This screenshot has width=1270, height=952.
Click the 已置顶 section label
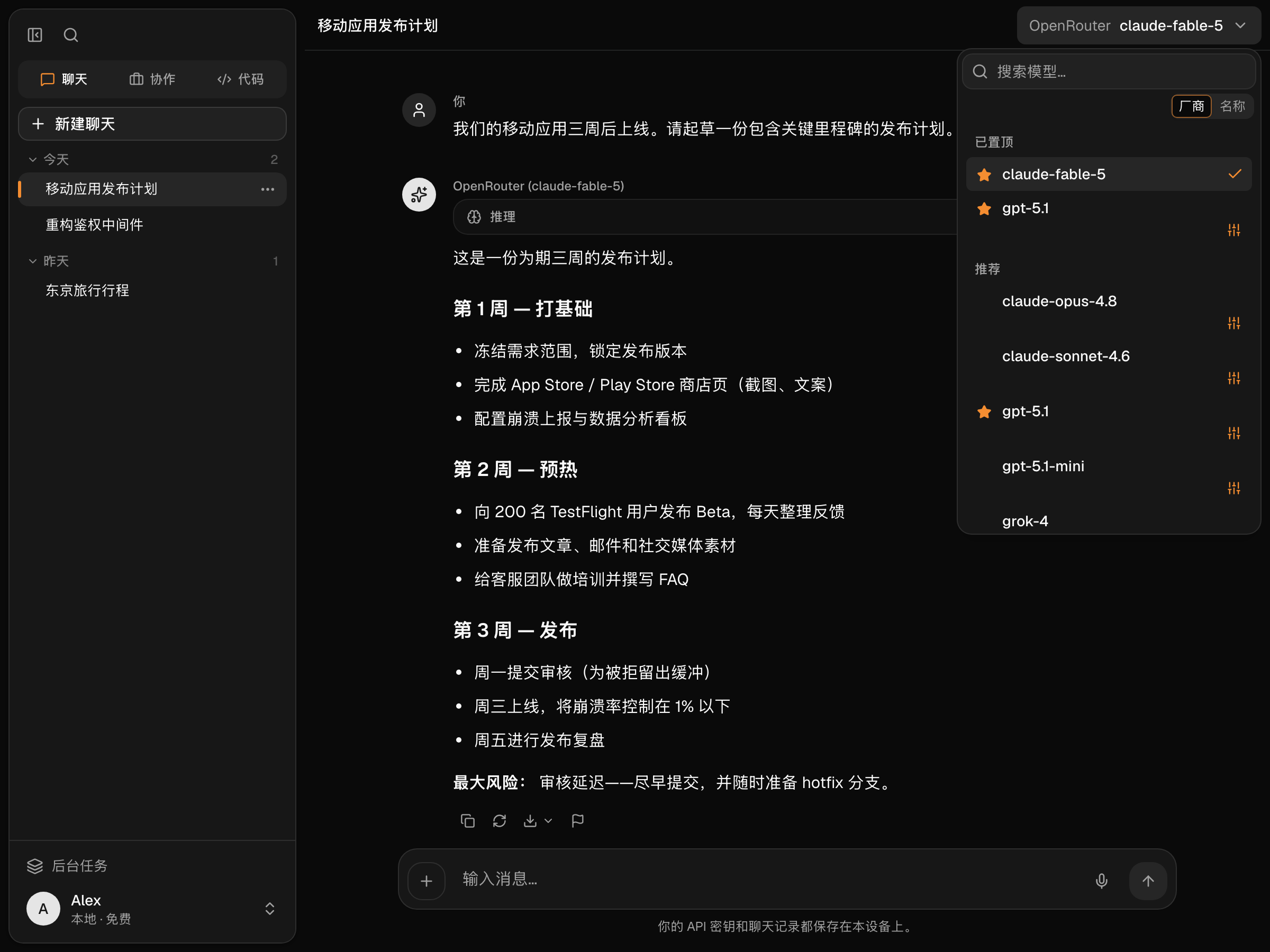point(994,142)
